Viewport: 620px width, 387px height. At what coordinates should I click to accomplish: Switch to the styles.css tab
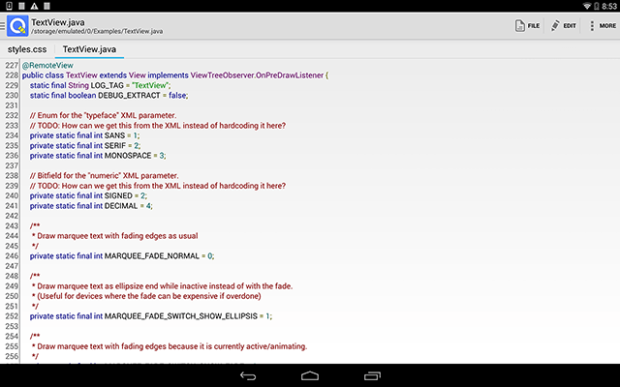[27, 49]
